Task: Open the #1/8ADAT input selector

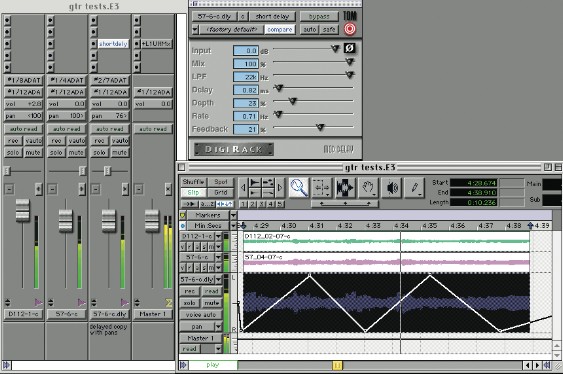Action: coord(24,80)
